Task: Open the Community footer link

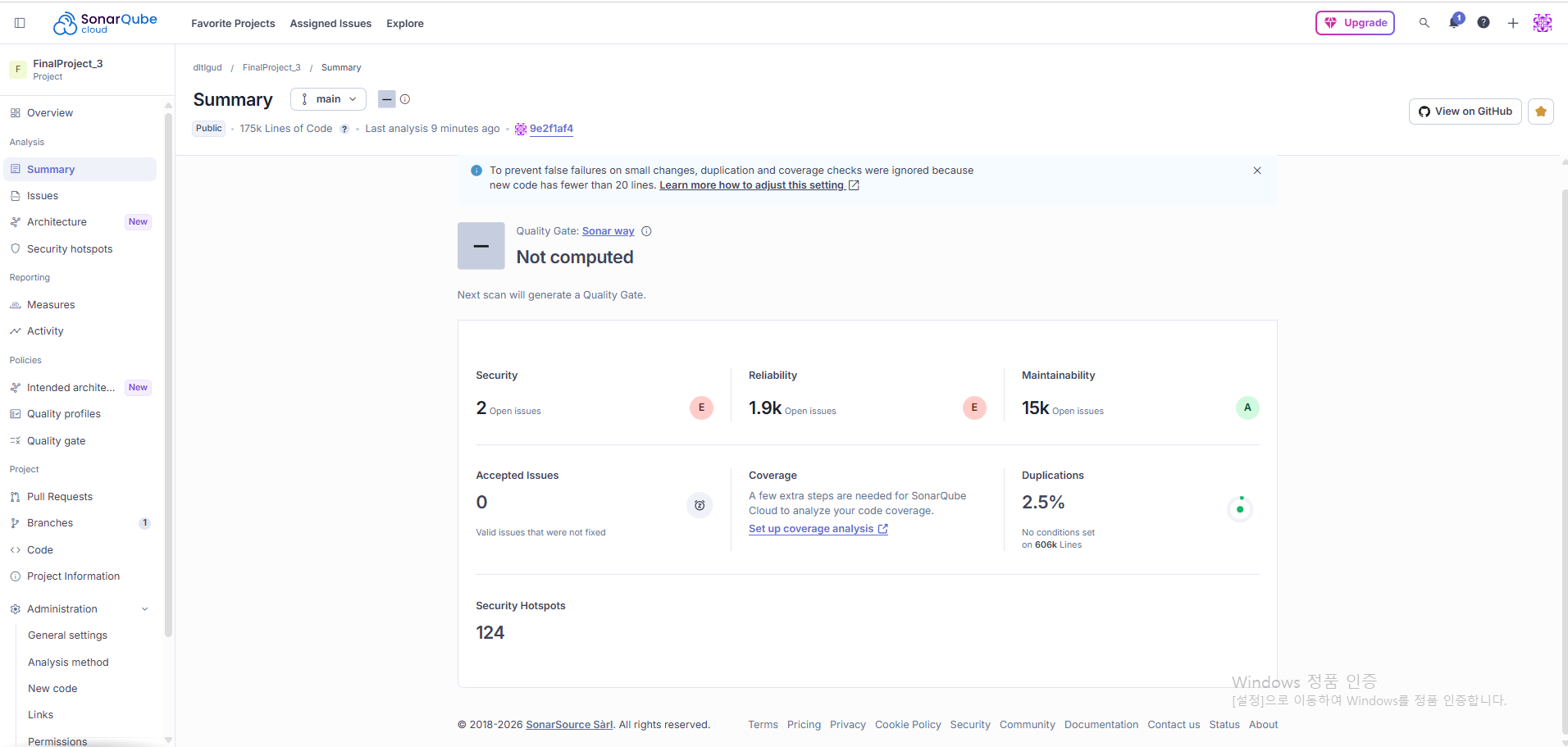Action: [1028, 725]
